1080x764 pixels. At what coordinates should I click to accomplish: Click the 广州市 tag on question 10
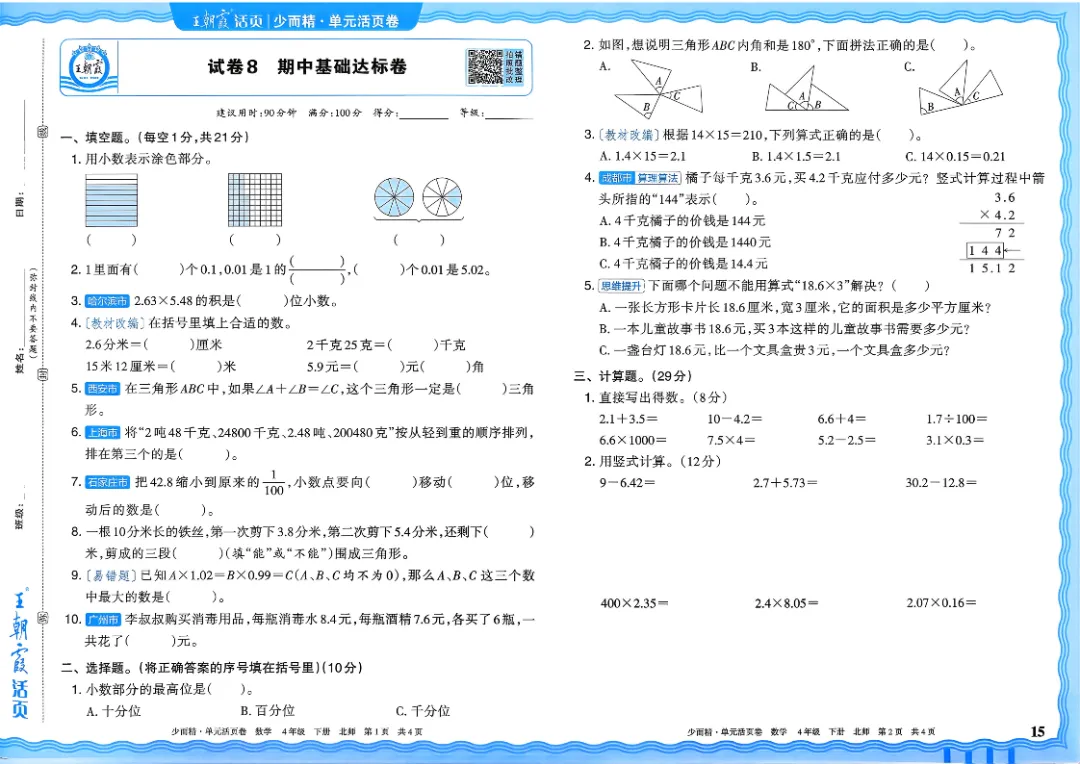[103, 619]
